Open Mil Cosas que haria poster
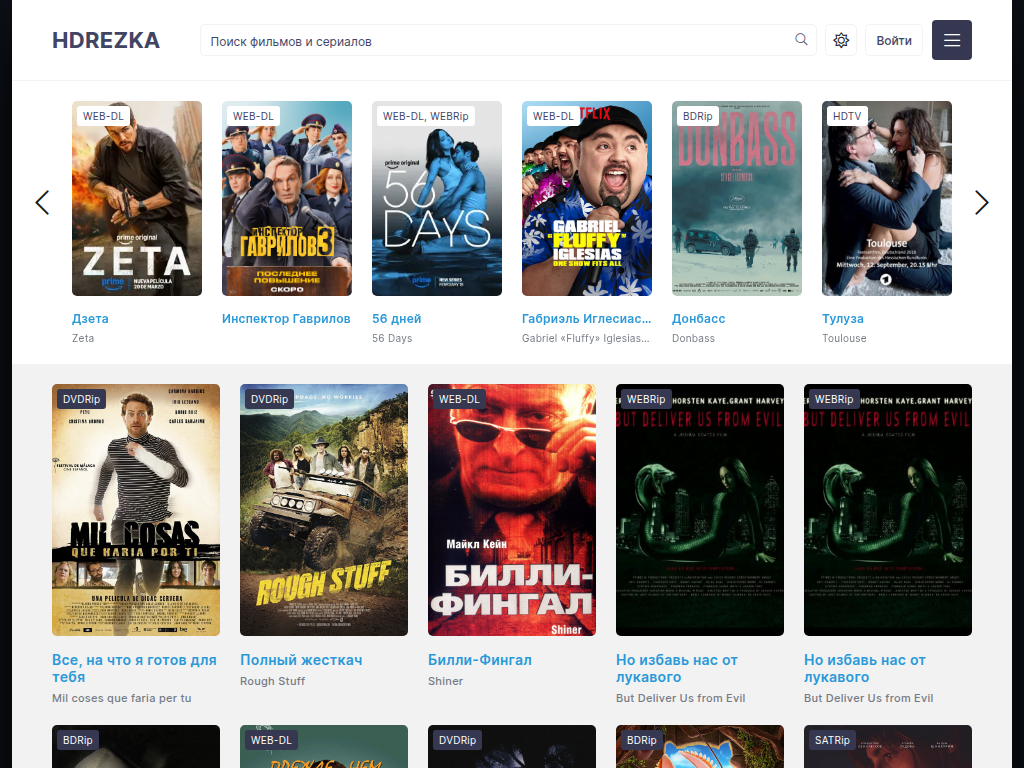Image resolution: width=1024 pixels, height=768 pixels. coord(136,510)
